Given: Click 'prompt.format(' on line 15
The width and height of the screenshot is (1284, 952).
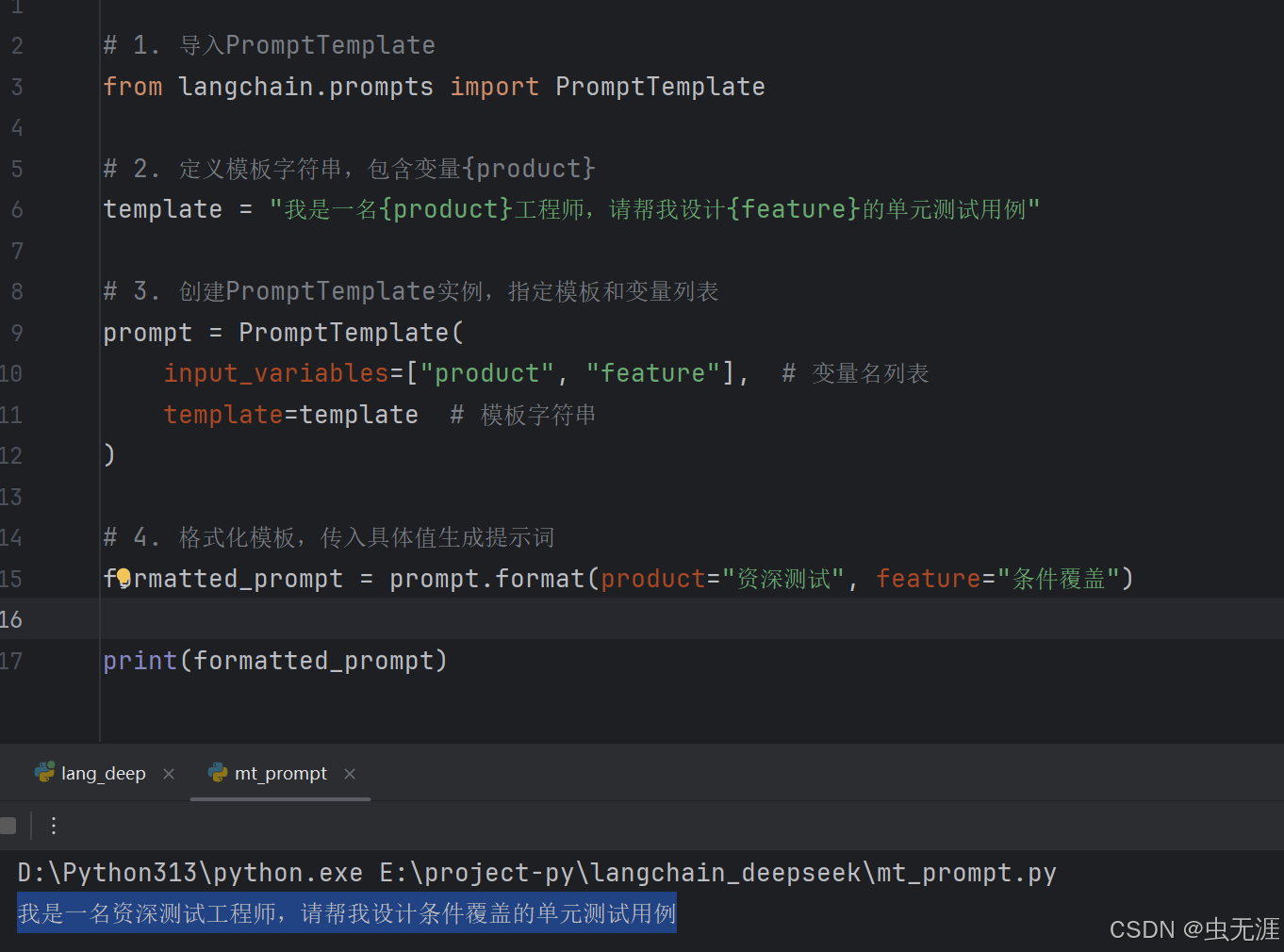Looking at the screenshot, I should [x=494, y=579].
